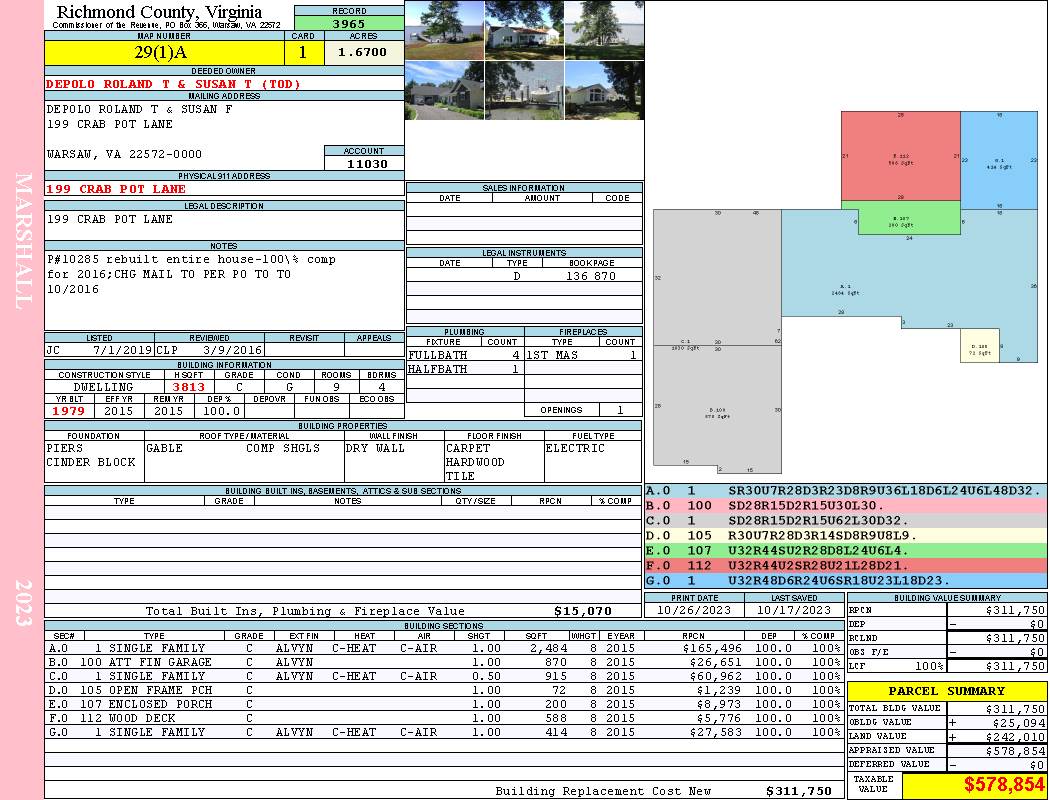Image resolution: width=1050 pixels, height=800 pixels.
Task: Select E.0 ENCLOSED PORCH section row
Action: tap(444, 704)
